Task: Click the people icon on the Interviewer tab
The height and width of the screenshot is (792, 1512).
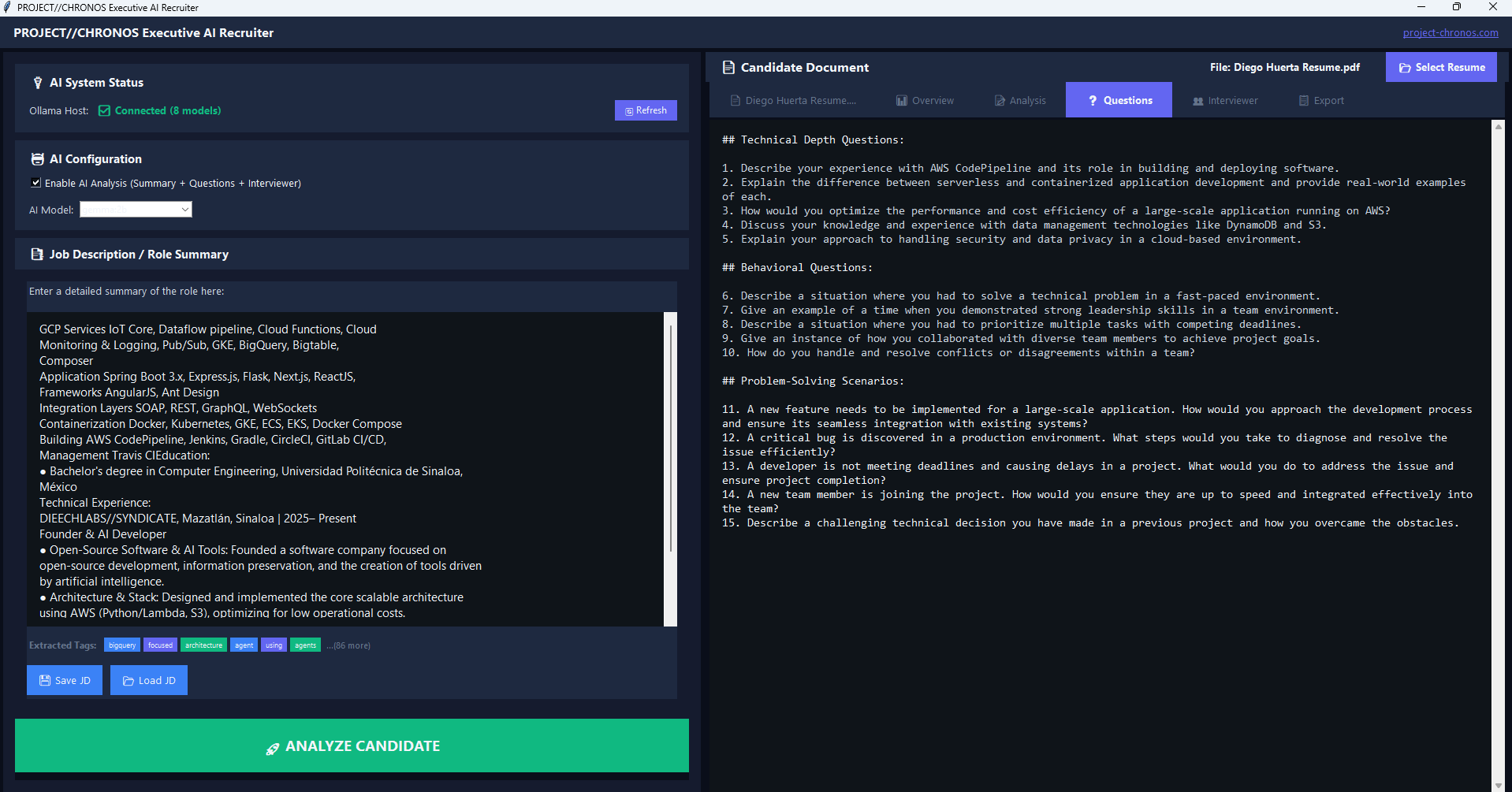Action: coord(1199,100)
